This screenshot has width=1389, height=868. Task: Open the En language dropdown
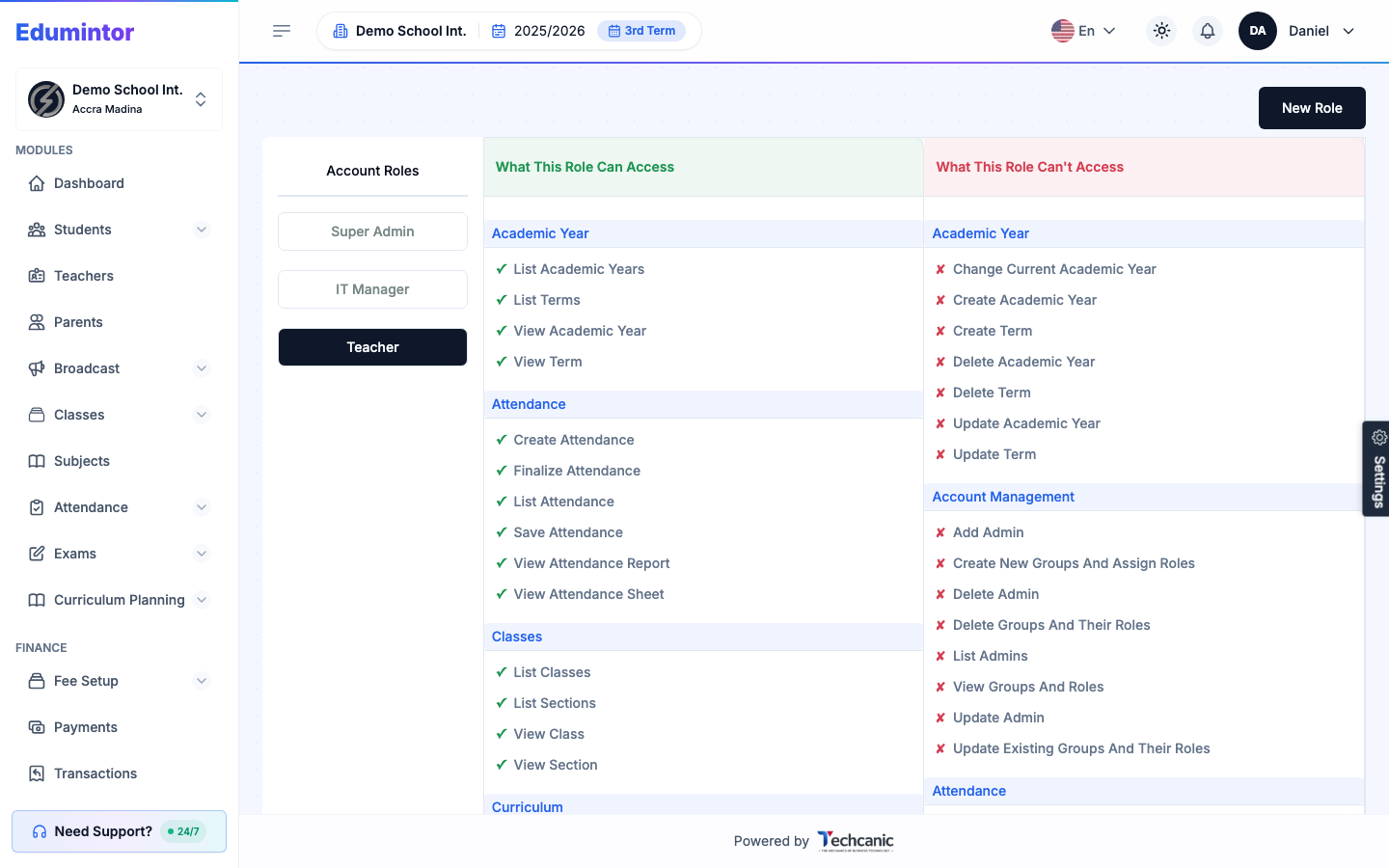pyautogui.click(x=1083, y=31)
